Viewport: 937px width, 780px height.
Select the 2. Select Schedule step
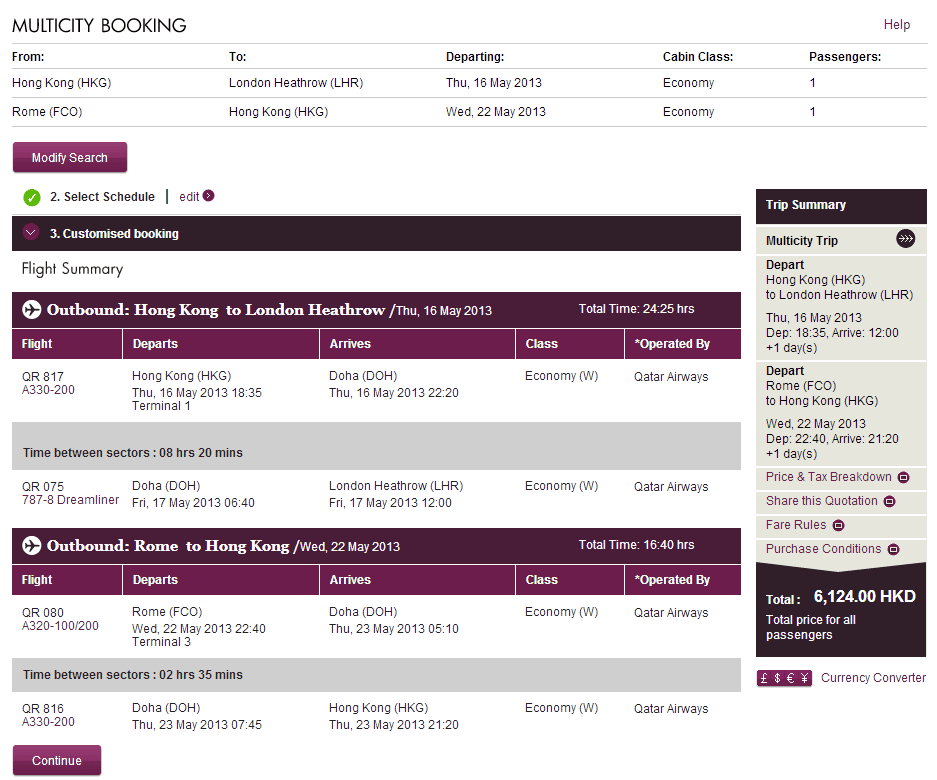click(x=102, y=197)
